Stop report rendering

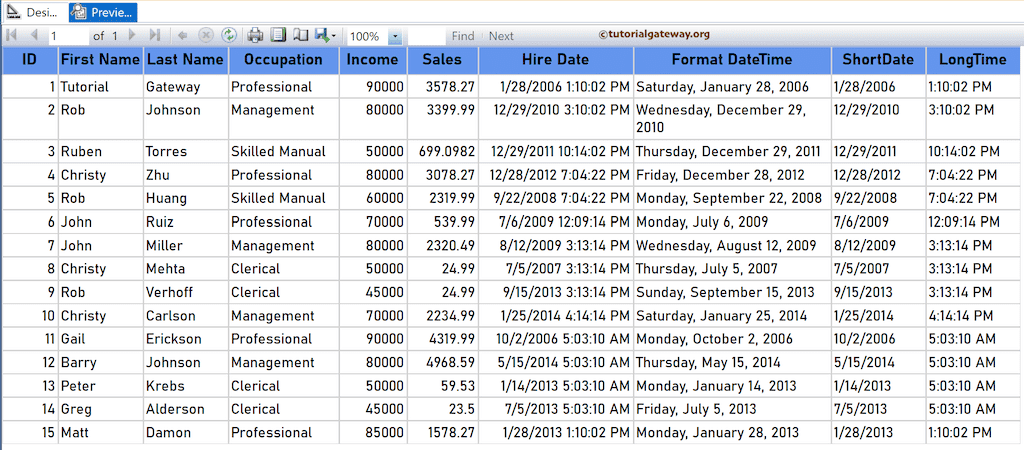[x=206, y=36]
